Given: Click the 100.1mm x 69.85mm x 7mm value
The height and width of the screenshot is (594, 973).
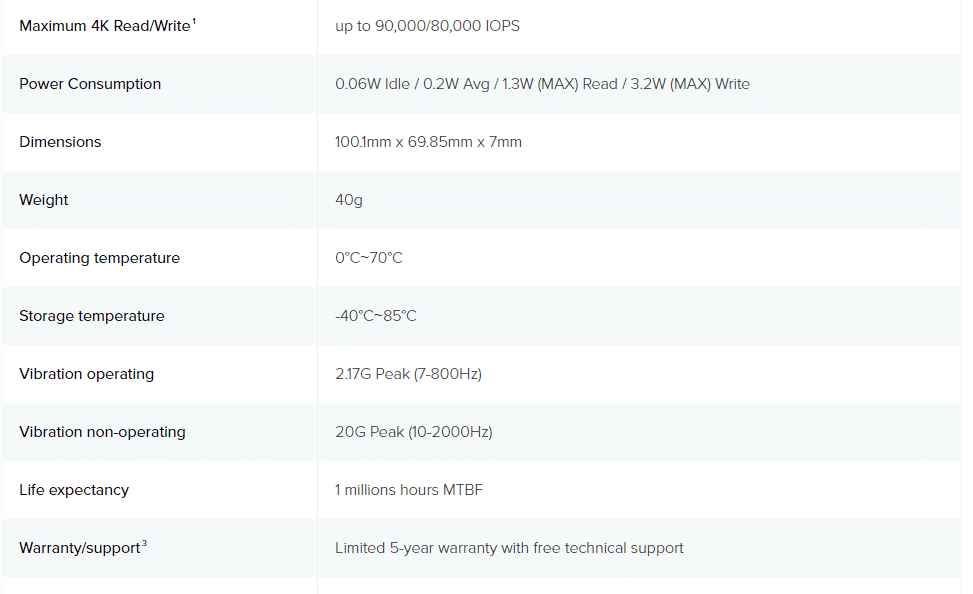Looking at the screenshot, I should (x=428, y=142).
